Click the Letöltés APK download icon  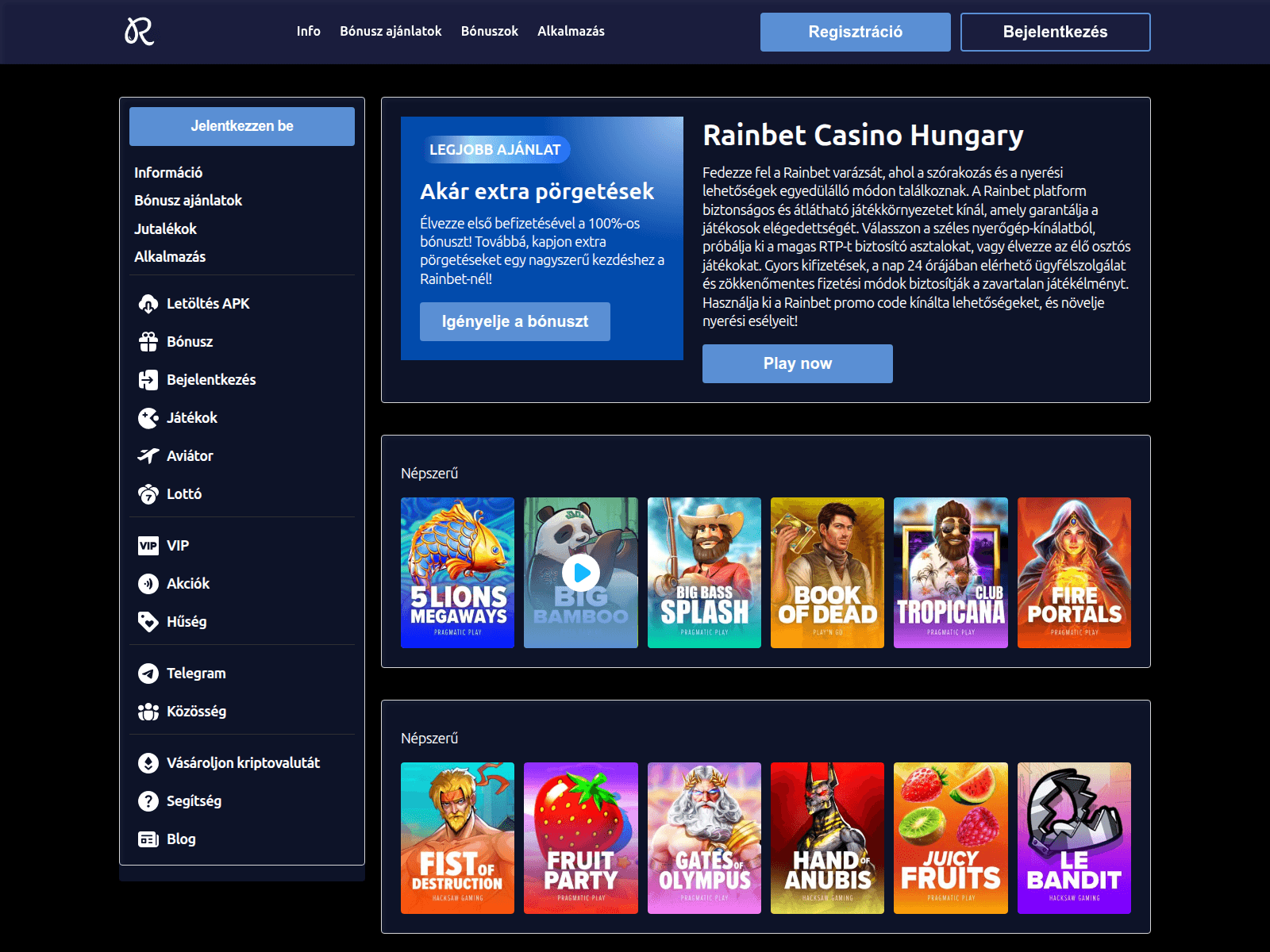click(x=148, y=304)
